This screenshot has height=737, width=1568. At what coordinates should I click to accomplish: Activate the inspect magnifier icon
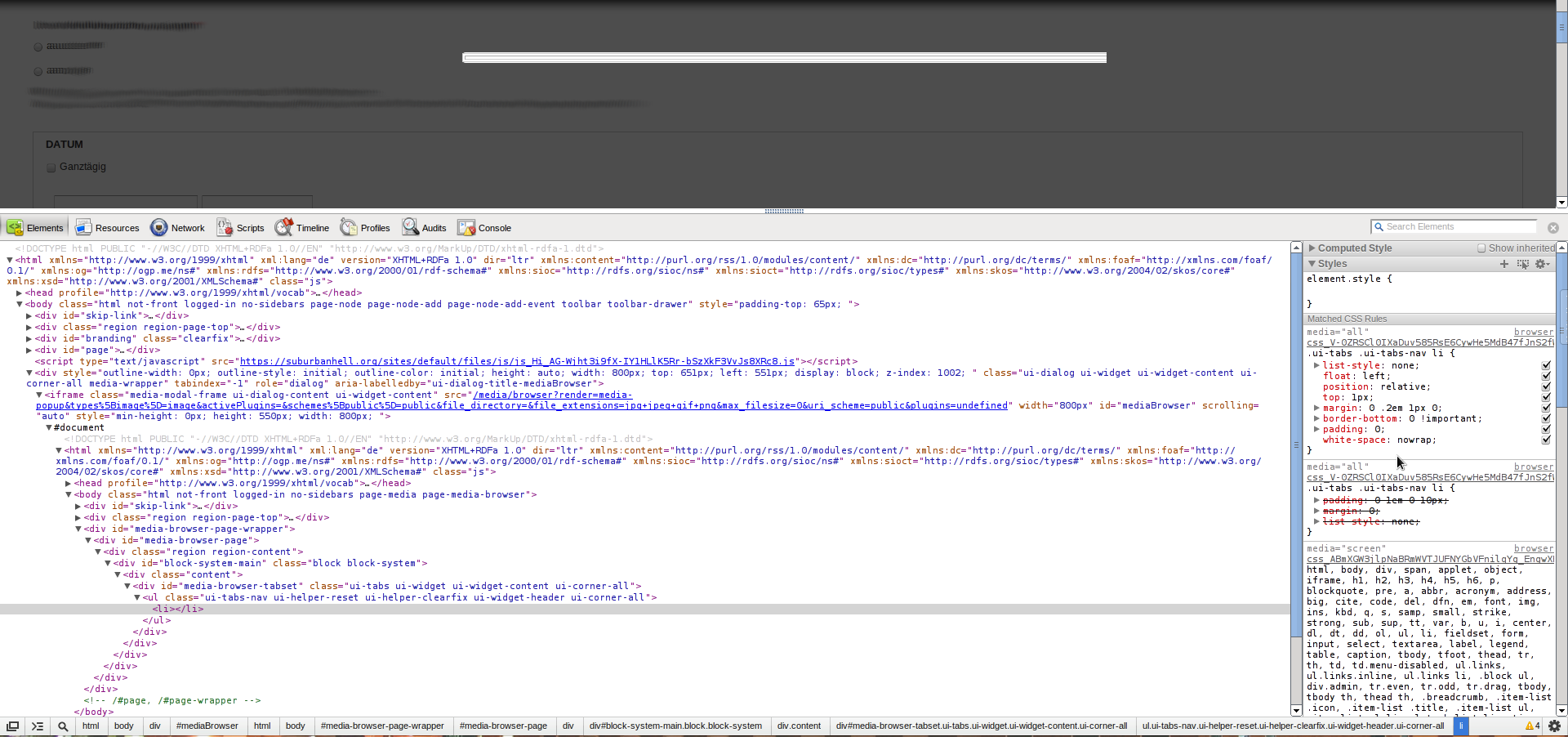click(x=62, y=726)
